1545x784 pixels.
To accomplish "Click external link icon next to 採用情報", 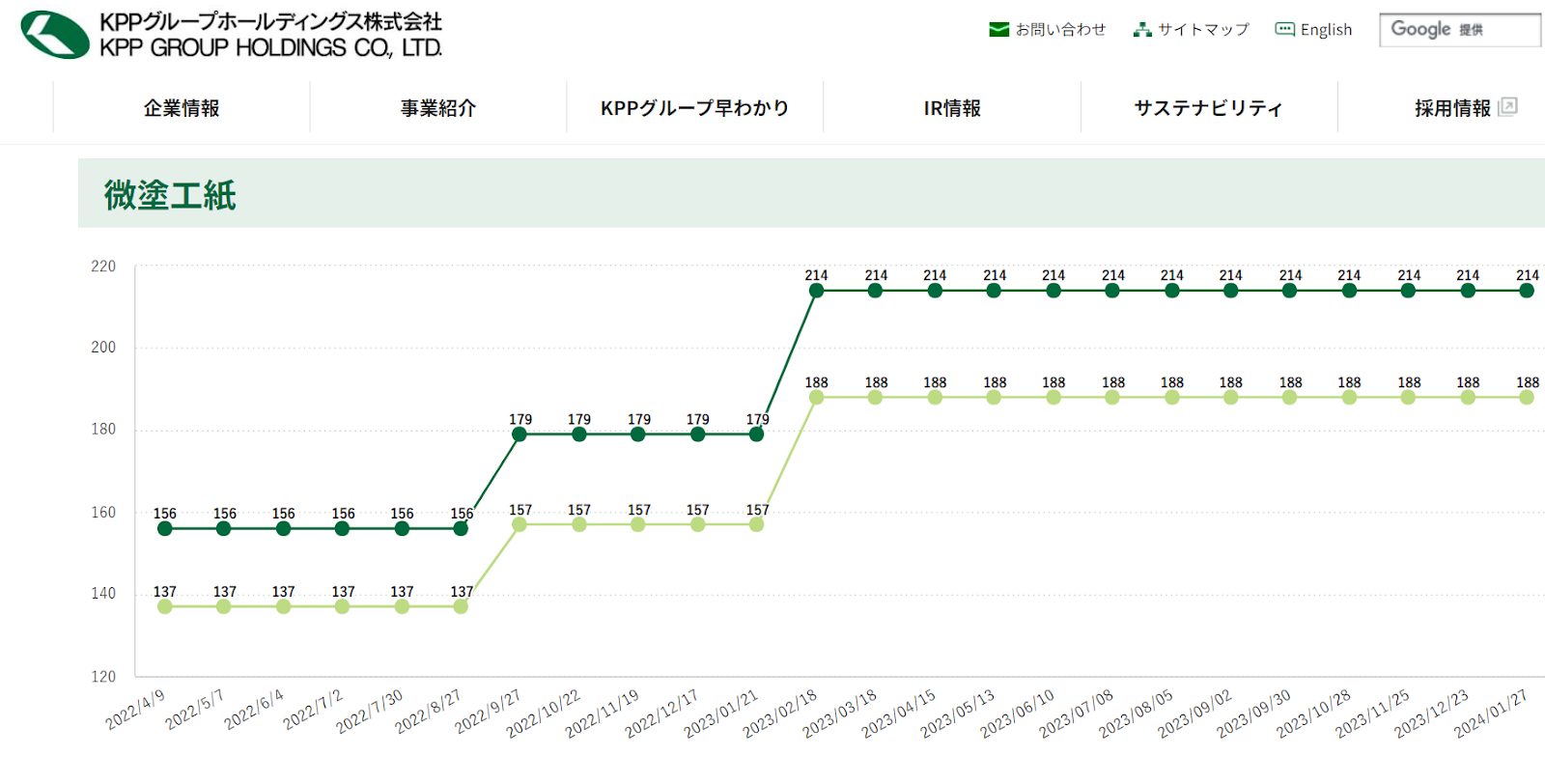I will pos(1507,107).
